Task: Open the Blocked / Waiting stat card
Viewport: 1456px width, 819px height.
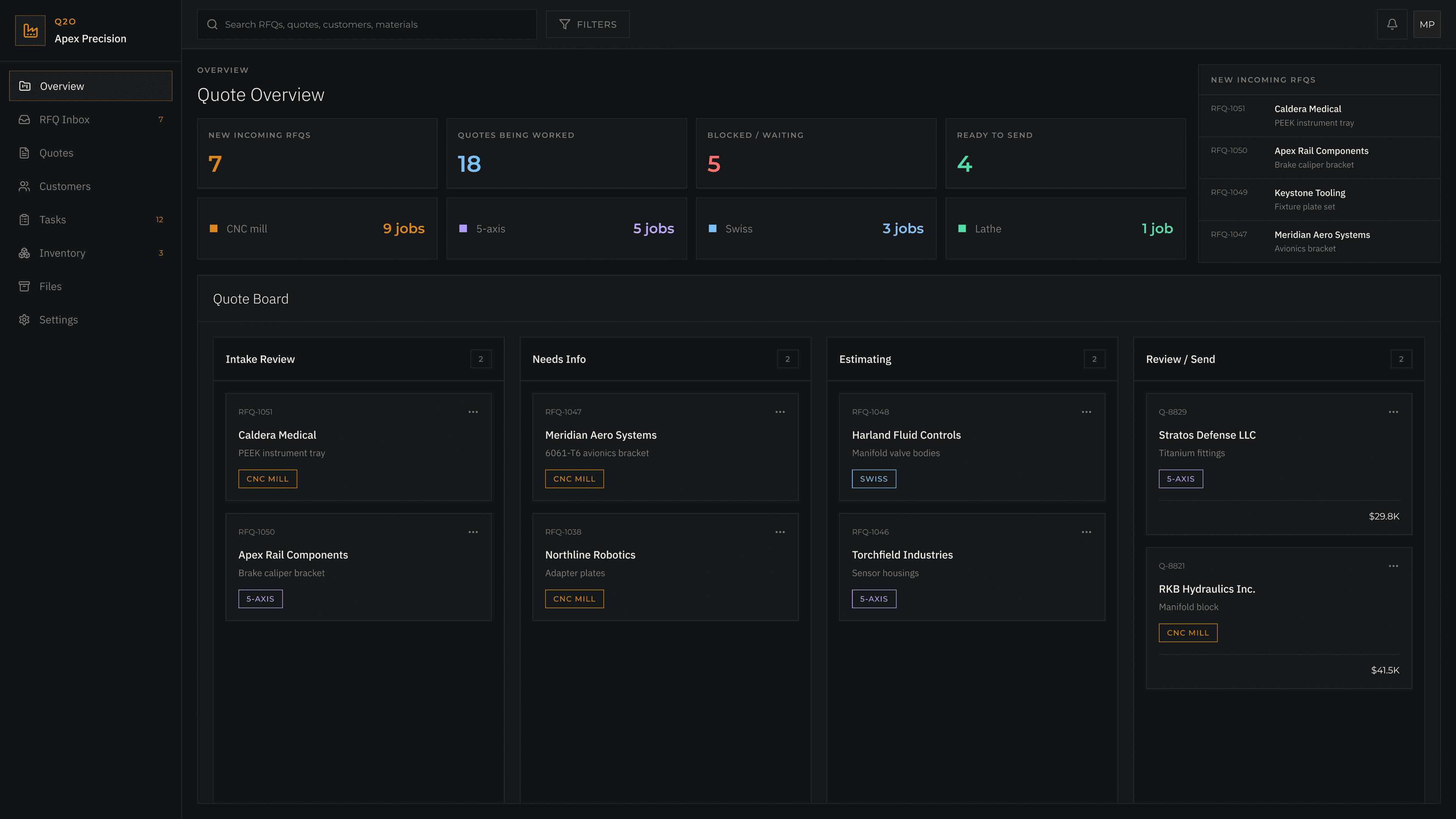Action: (816, 153)
